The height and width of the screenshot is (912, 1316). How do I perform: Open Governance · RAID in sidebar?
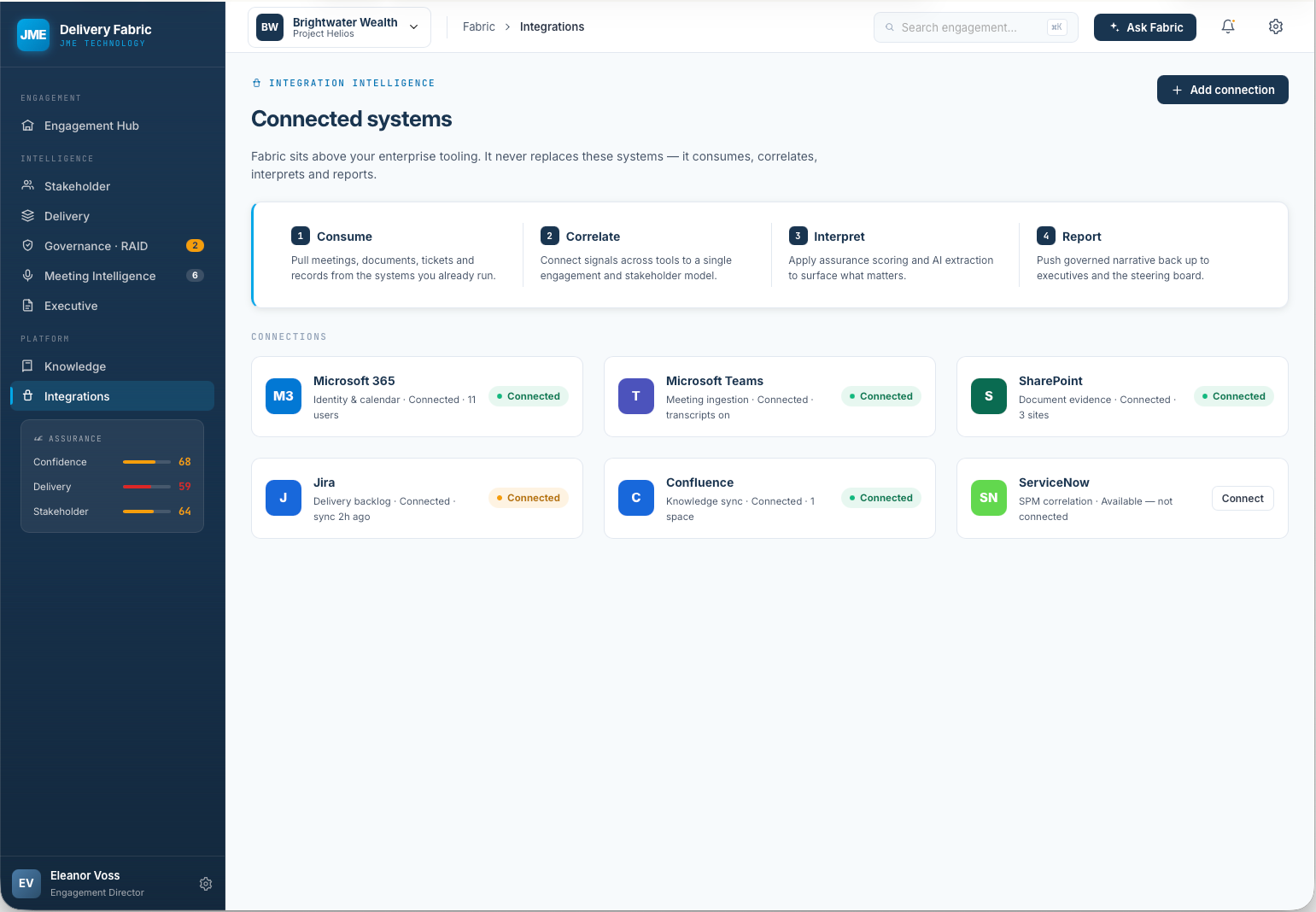tap(113, 246)
